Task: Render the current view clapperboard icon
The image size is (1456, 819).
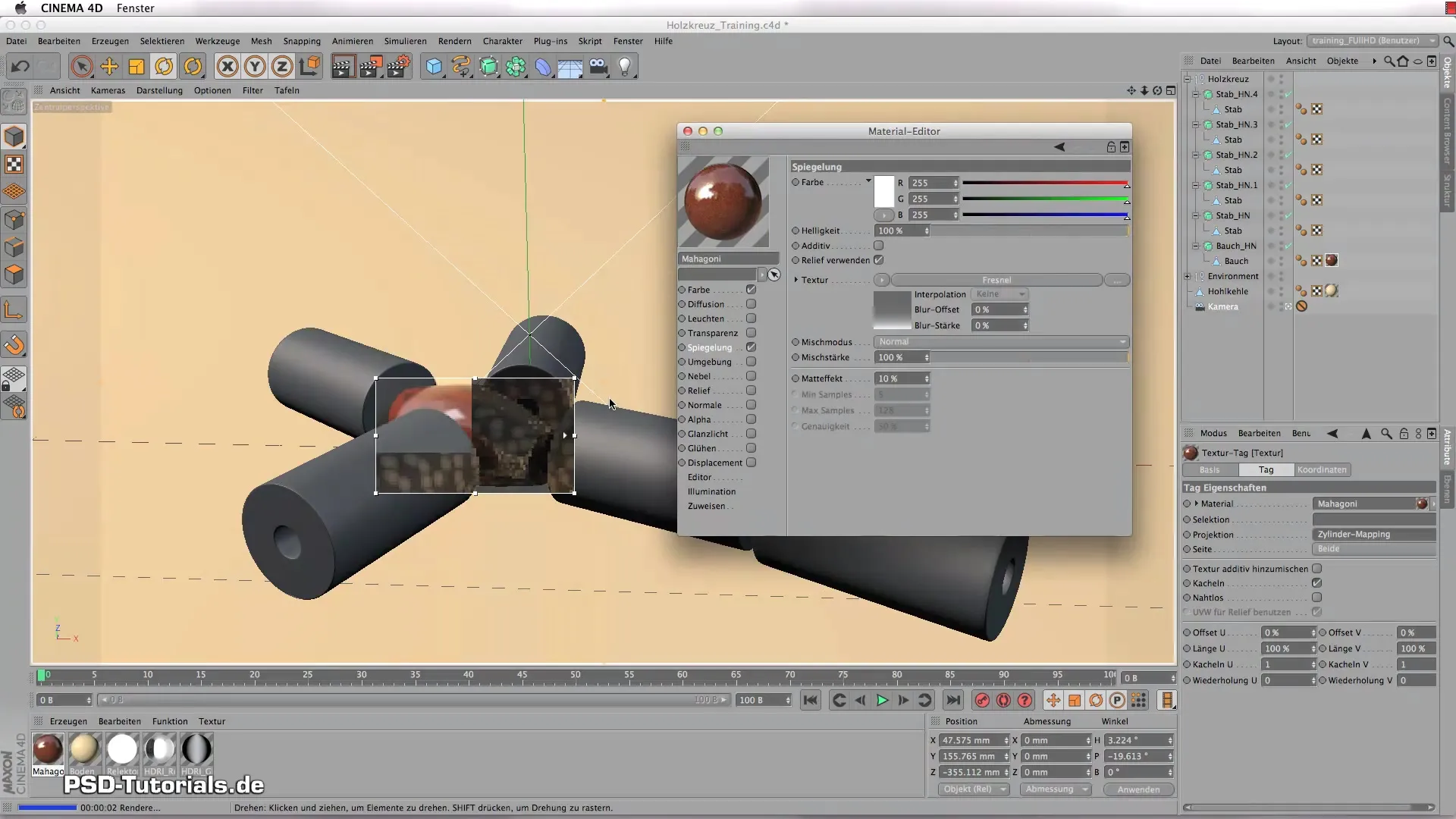Action: [342, 67]
